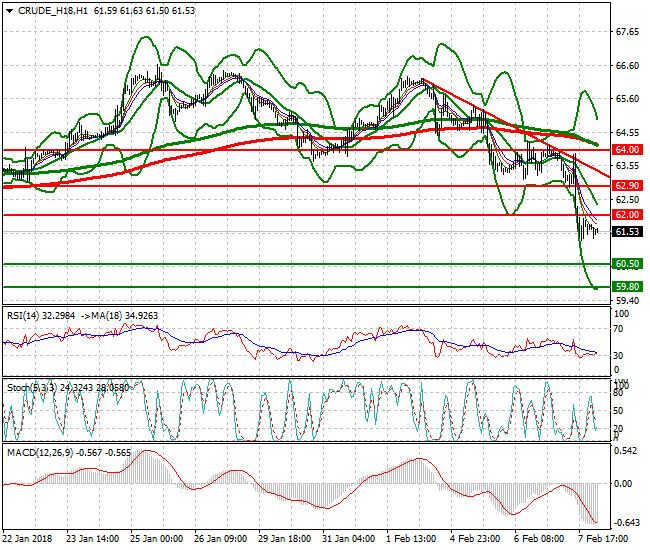The height and width of the screenshot is (550, 650).
Task: Select the 59.80 green support level label
Action: coord(627,286)
